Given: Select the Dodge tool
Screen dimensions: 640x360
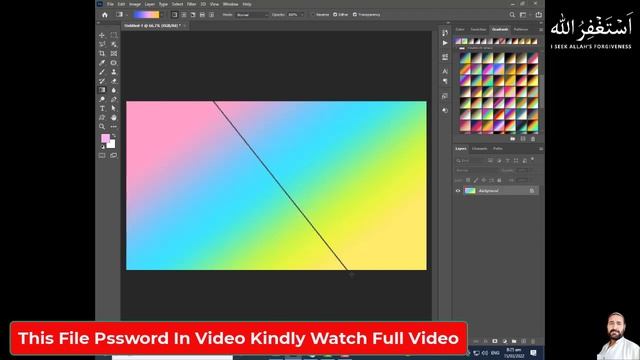Looking at the screenshot, I should coord(102,99).
